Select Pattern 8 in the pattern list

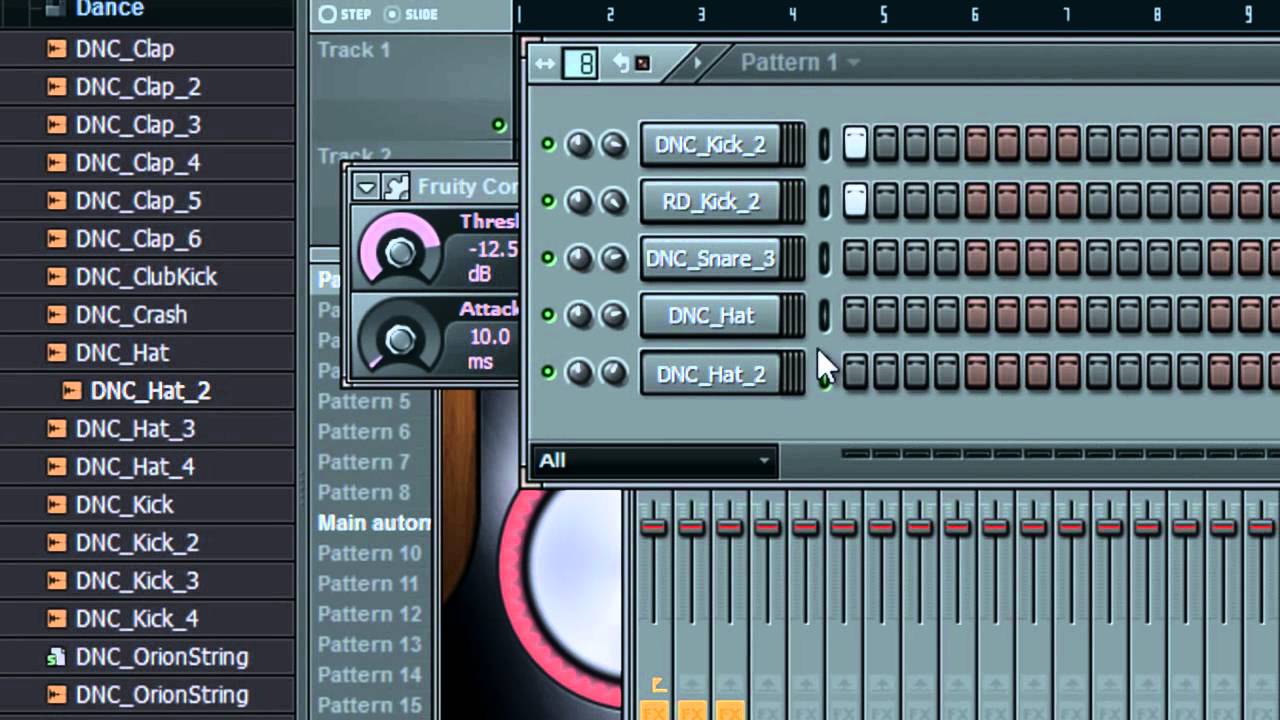pyautogui.click(x=364, y=492)
